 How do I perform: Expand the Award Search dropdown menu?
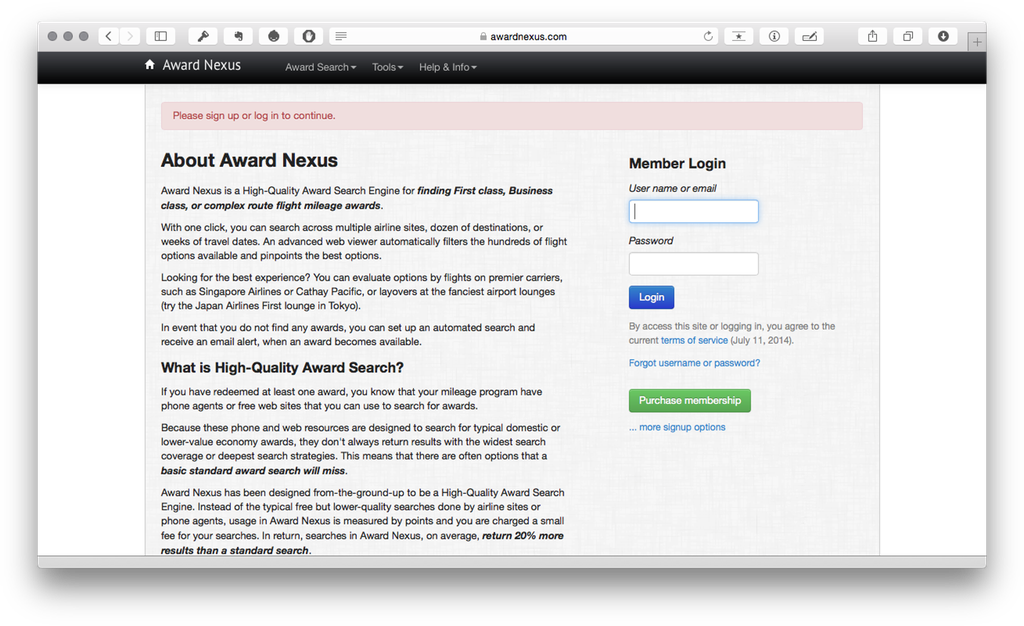pos(321,67)
